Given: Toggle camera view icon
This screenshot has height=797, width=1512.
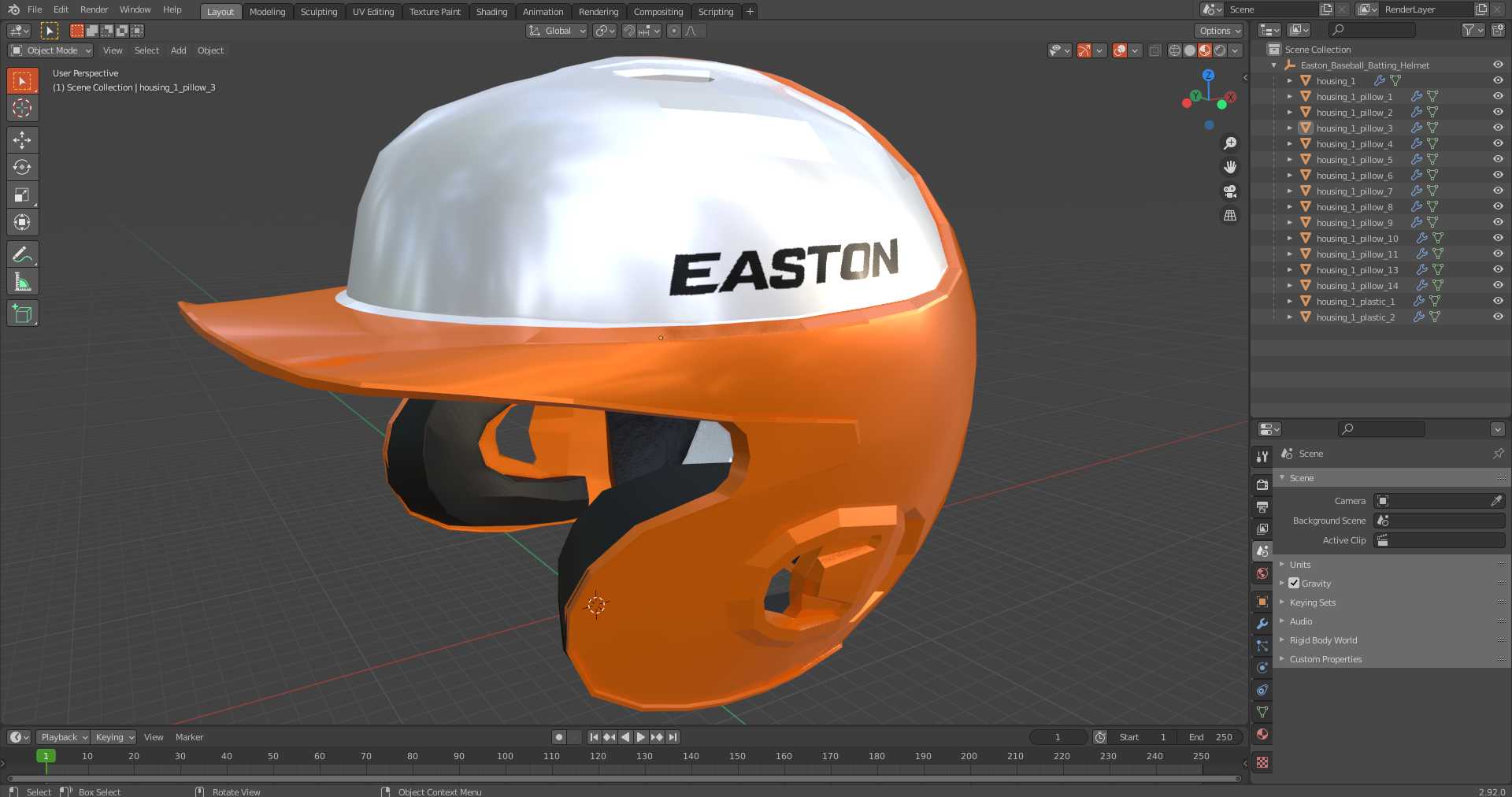Looking at the screenshot, I should pos(1229,191).
